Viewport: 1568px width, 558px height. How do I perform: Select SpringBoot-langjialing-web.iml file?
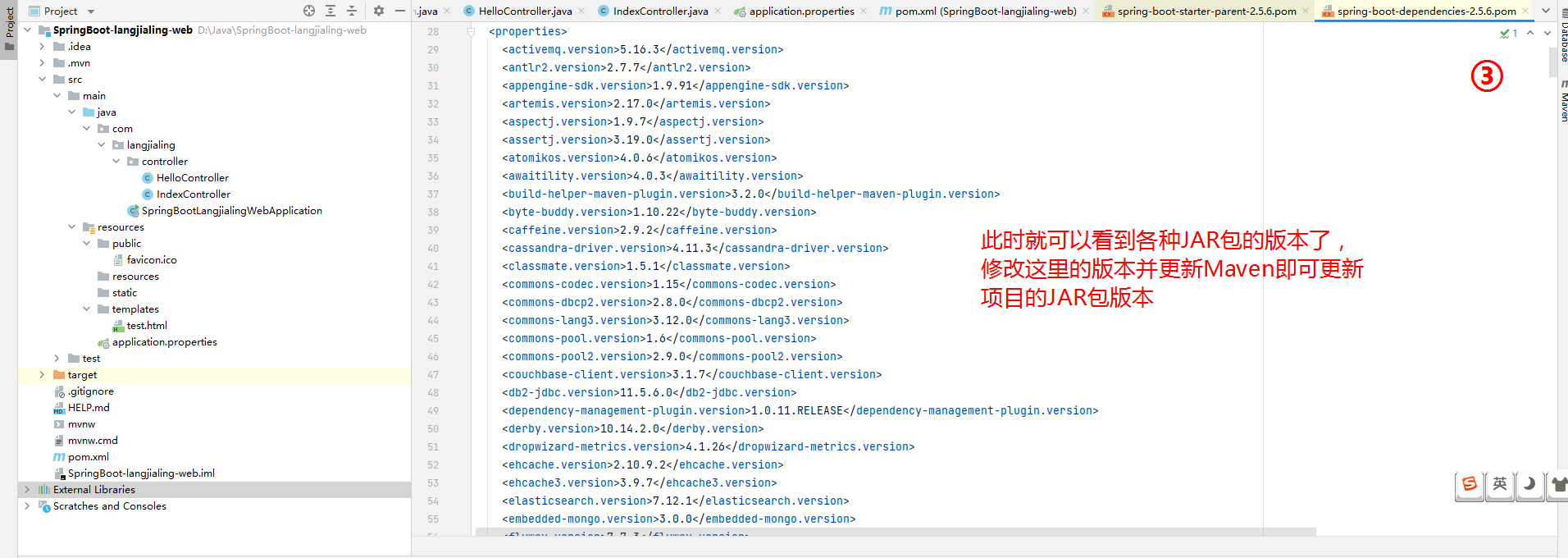pyautogui.click(x=141, y=473)
